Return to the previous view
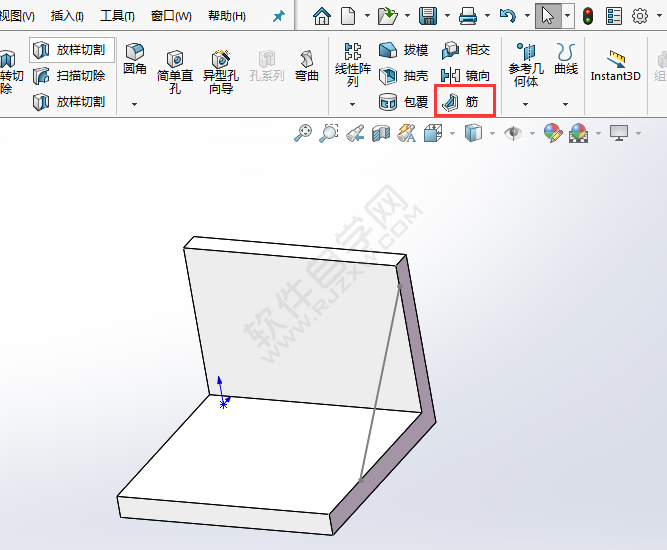This screenshot has height=550, width=667. [x=355, y=133]
